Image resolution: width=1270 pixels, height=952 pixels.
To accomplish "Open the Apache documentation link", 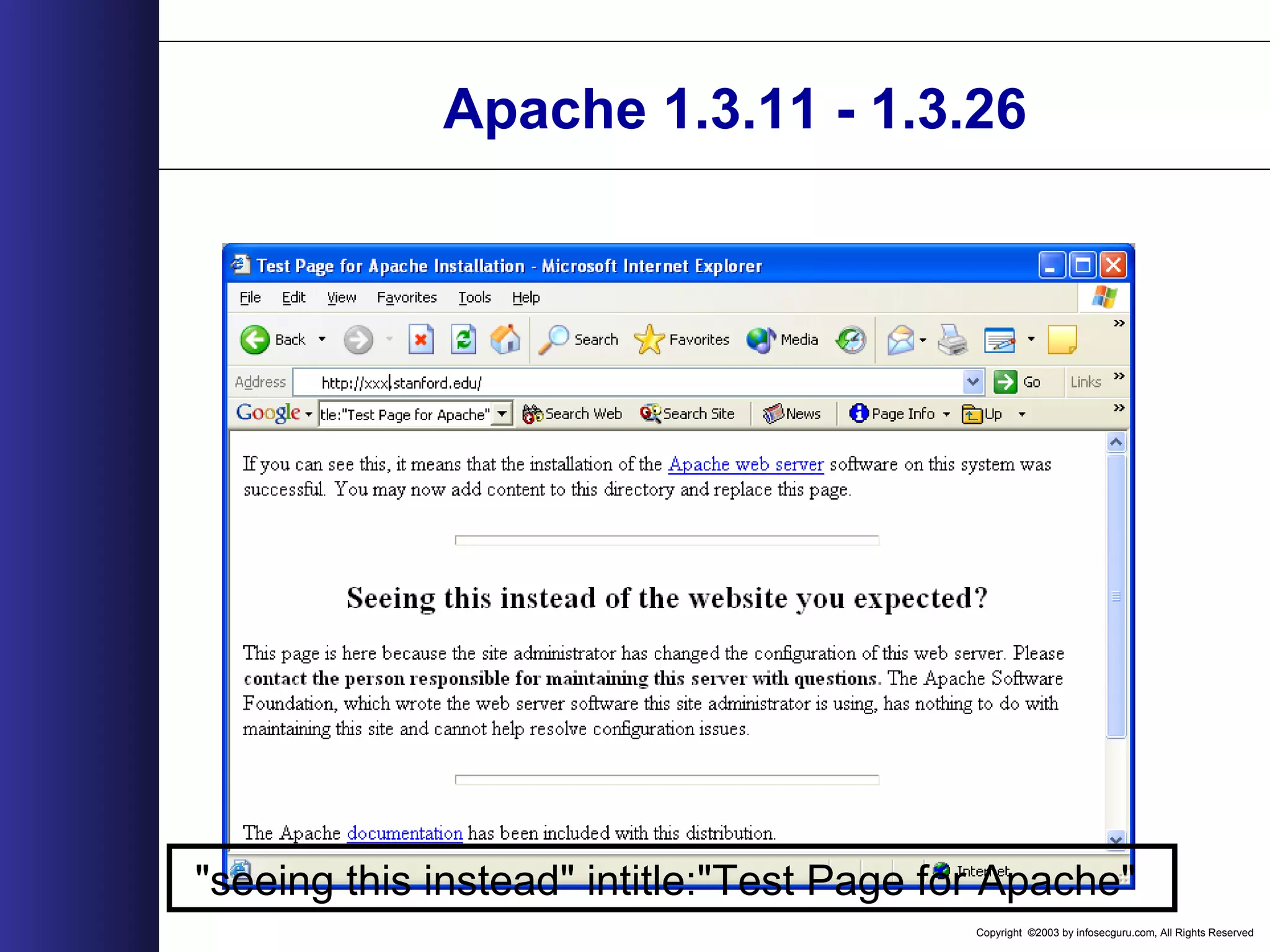I will 405,833.
